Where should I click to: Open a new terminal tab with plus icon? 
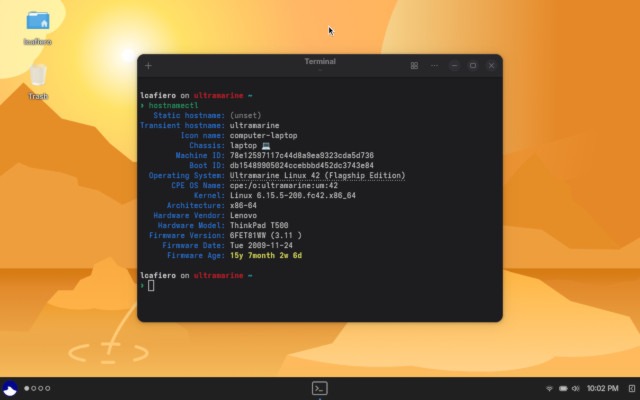[x=148, y=66]
